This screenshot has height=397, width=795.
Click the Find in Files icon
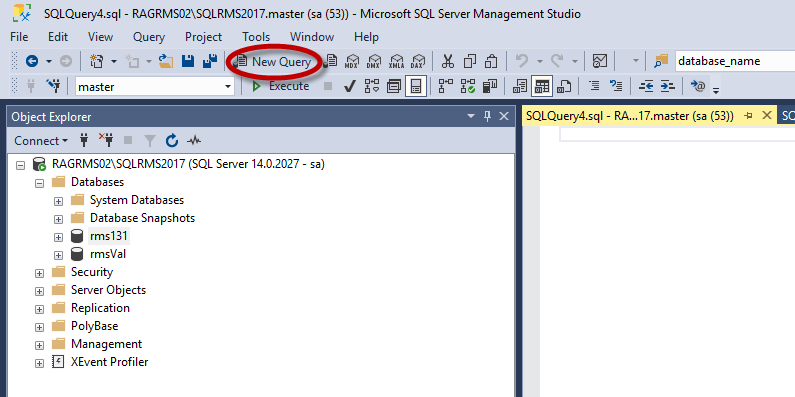coord(661,62)
